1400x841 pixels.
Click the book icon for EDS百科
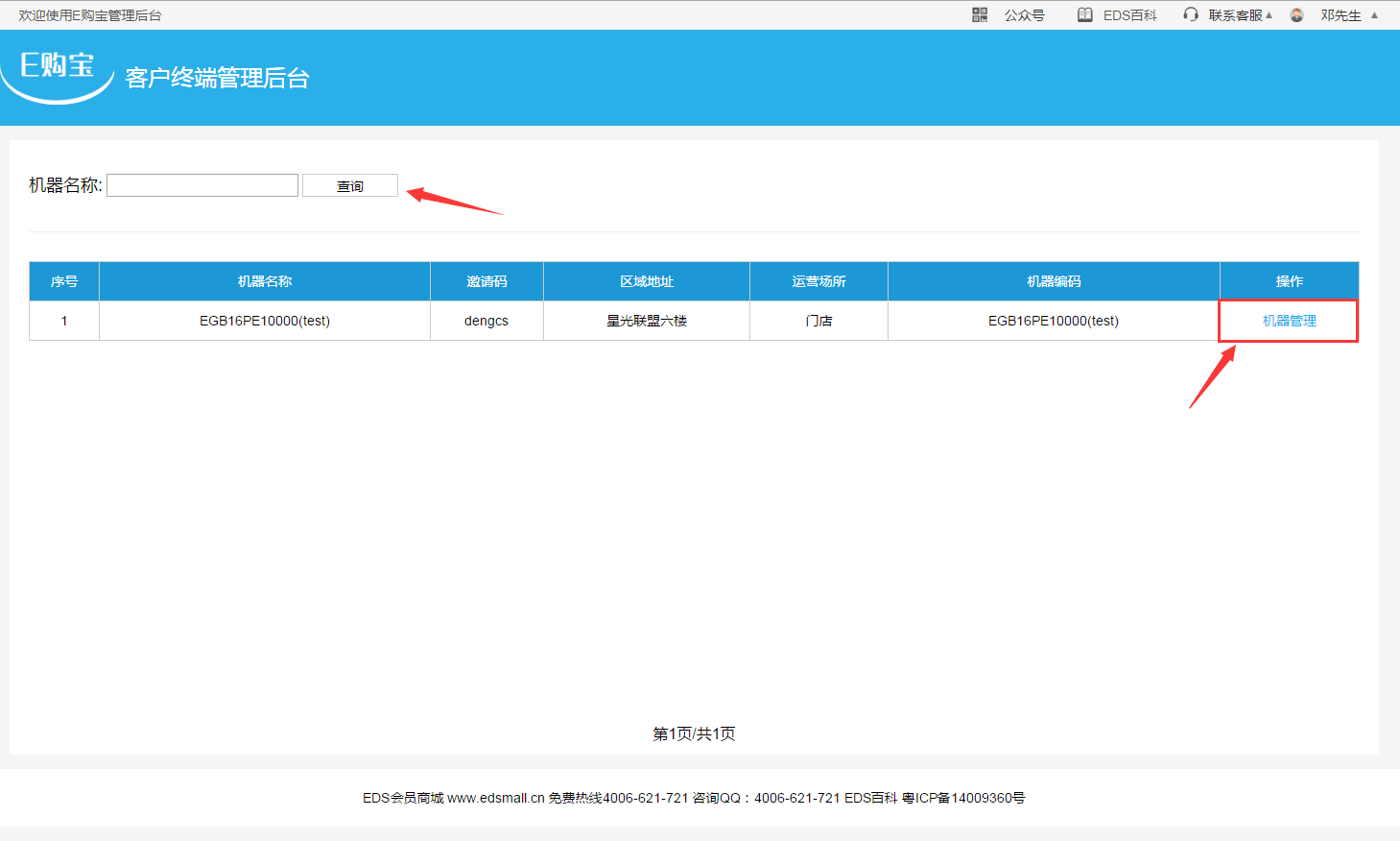point(1085,15)
